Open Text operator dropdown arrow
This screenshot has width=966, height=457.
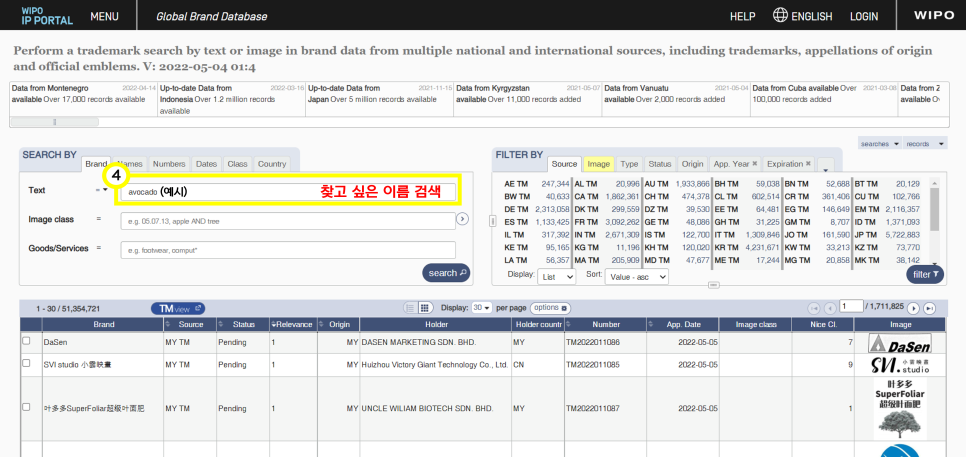[105, 191]
